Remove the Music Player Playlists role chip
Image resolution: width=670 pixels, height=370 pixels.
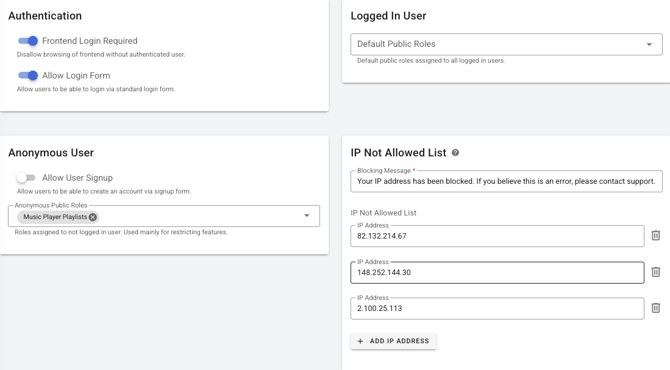coord(93,217)
